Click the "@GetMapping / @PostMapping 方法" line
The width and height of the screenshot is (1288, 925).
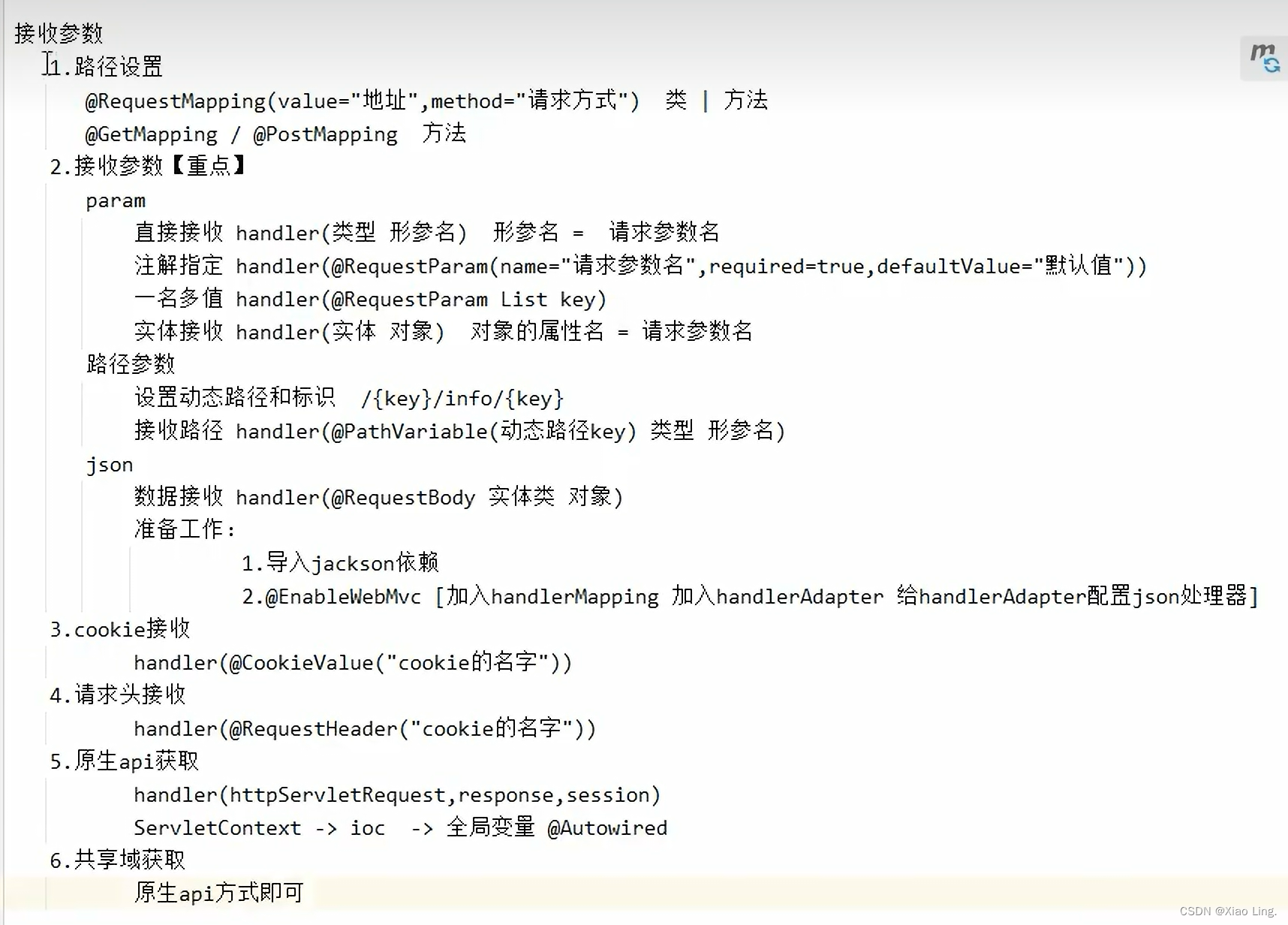tap(275, 134)
